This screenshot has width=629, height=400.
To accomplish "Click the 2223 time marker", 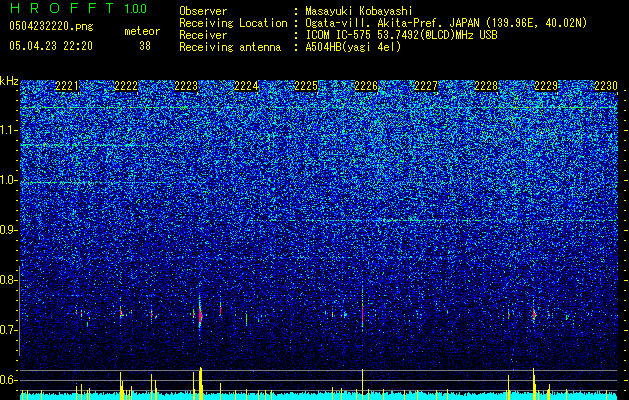I will pos(186,86).
